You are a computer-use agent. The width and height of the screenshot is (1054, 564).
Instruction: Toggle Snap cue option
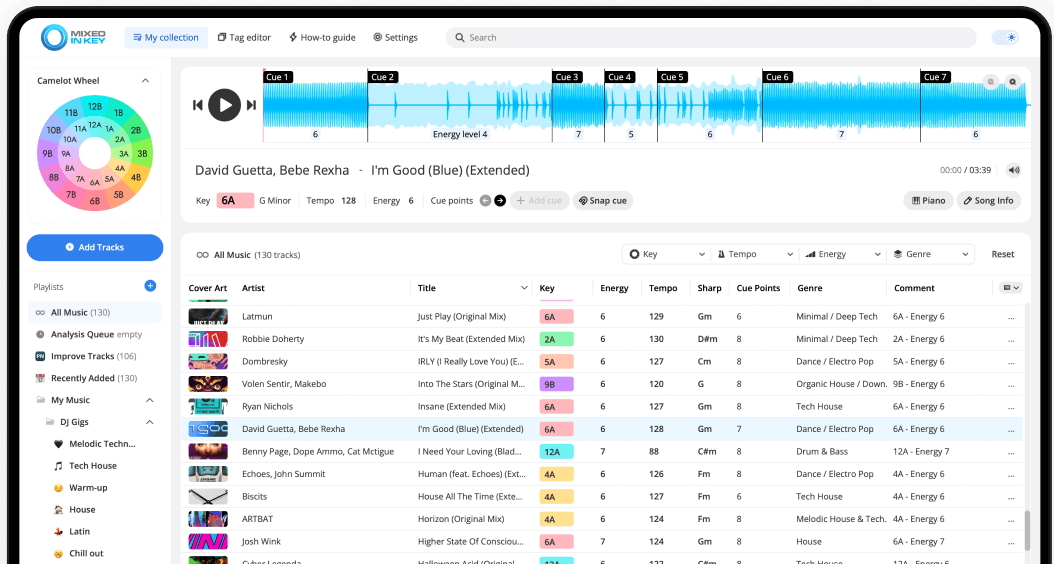pyautogui.click(x=603, y=201)
